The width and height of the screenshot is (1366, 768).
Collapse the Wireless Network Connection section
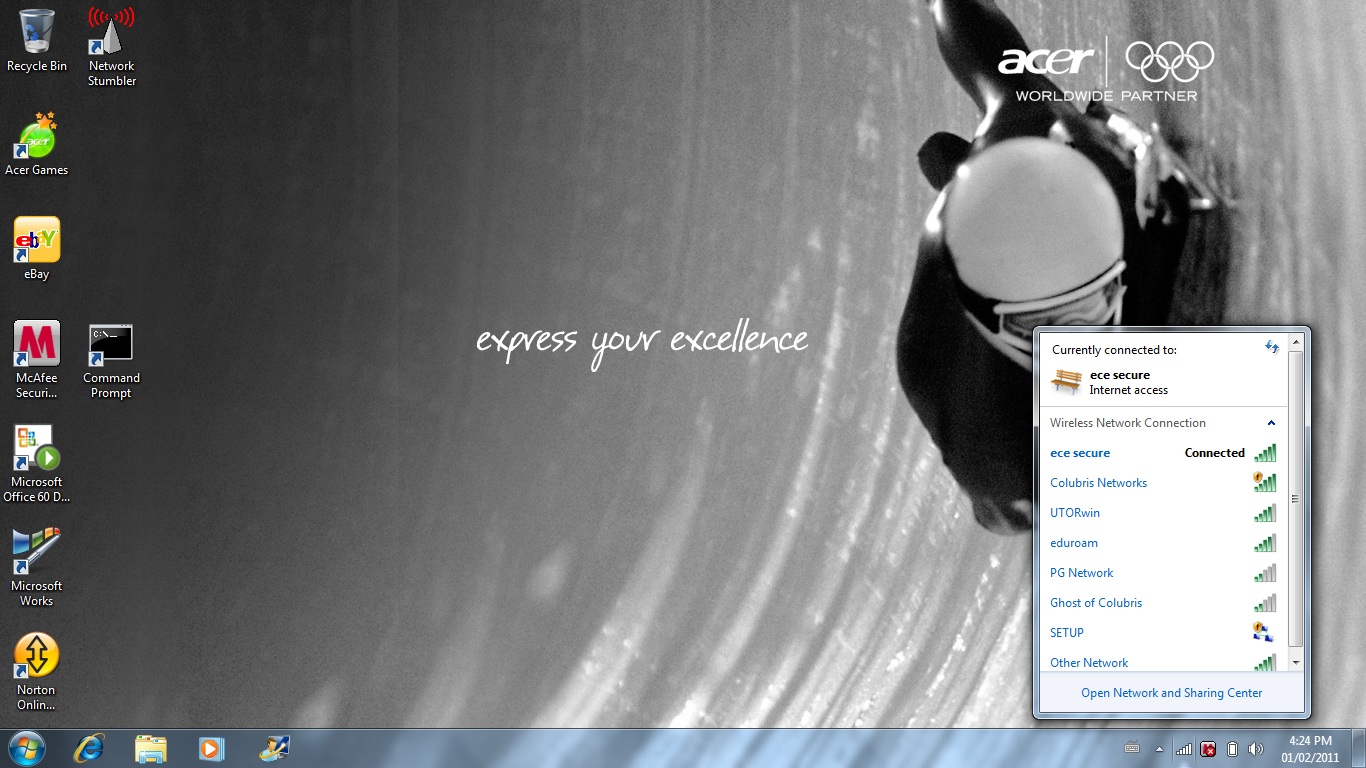tap(1271, 423)
